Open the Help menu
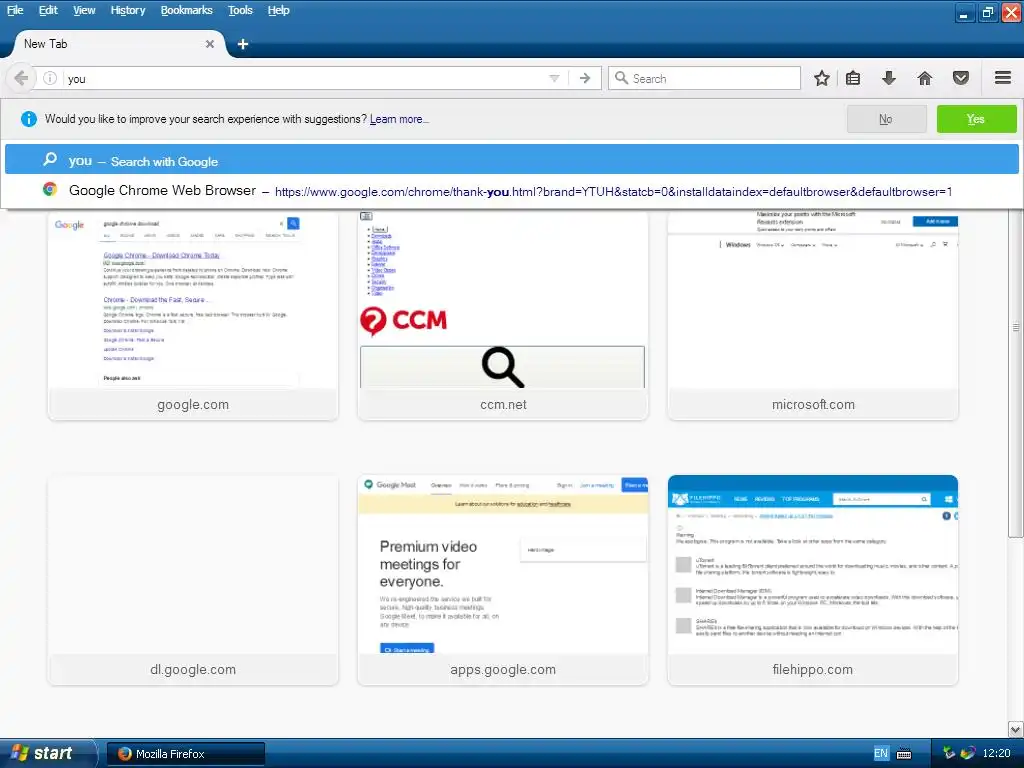The image size is (1024, 768). coord(278,10)
